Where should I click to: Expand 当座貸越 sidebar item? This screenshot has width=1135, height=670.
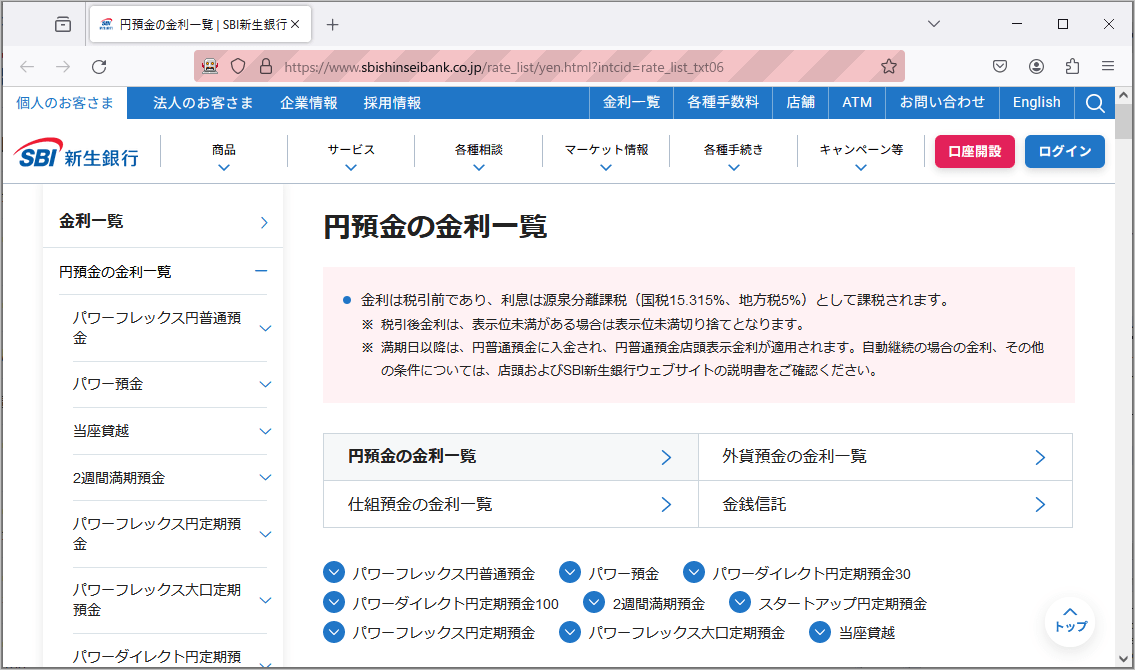[265, 431]
